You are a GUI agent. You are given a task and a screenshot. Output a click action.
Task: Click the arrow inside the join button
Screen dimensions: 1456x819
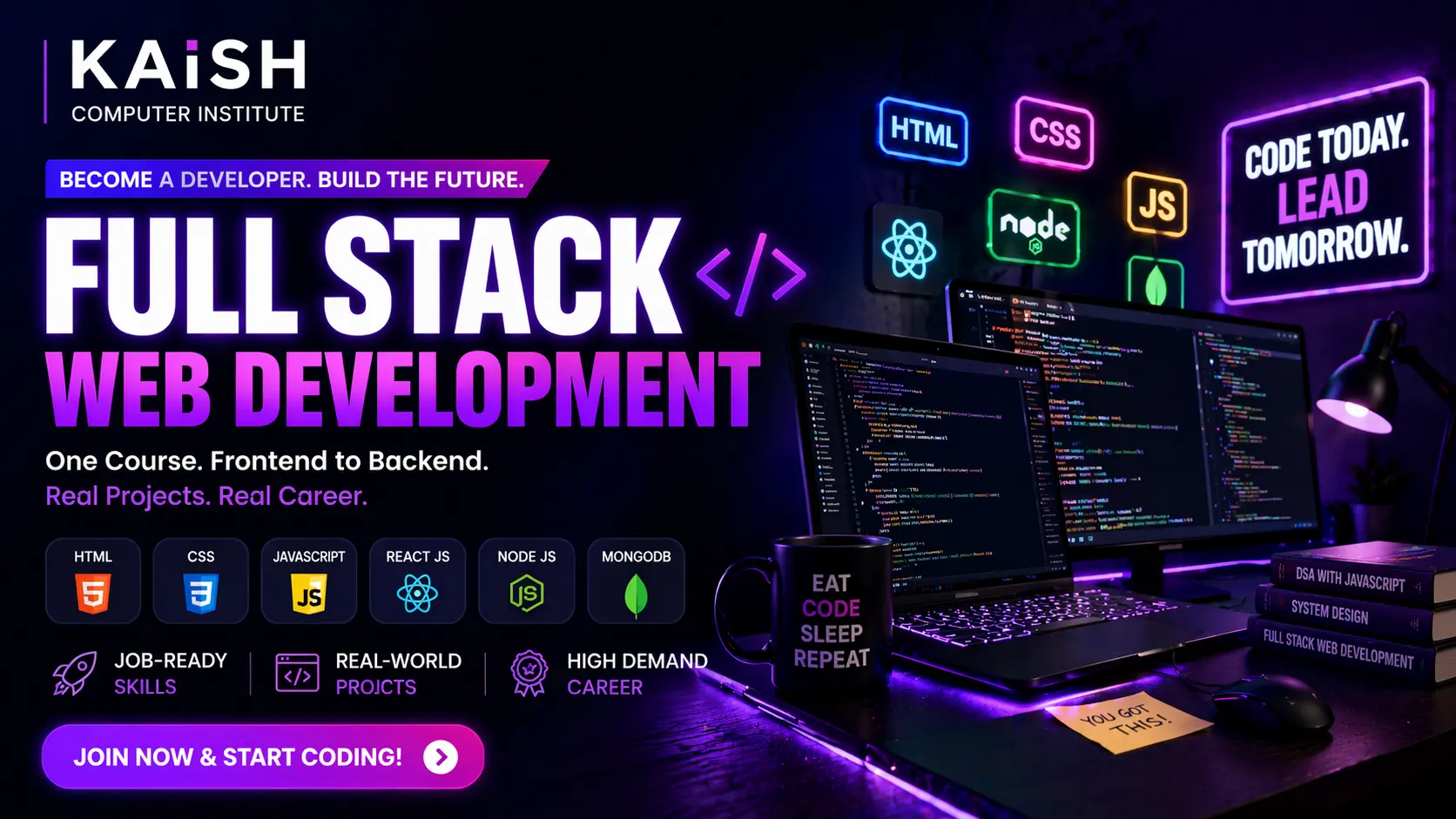442,756
